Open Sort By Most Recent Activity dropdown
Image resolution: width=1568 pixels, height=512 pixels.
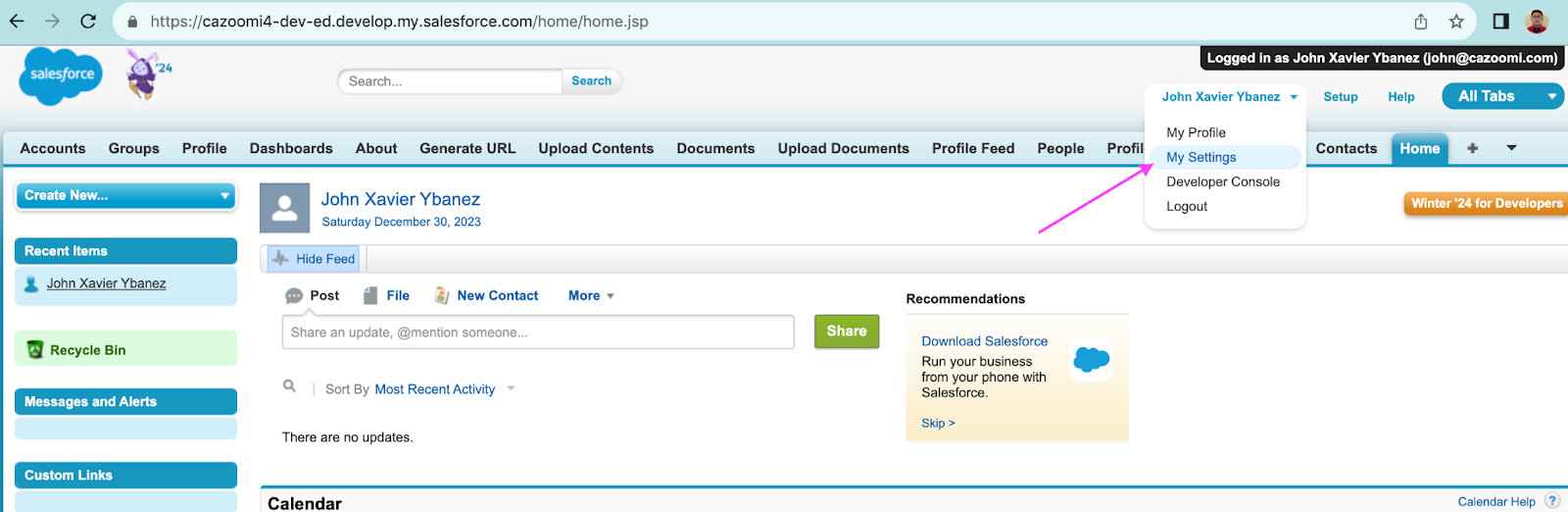(x=444, y=389)
